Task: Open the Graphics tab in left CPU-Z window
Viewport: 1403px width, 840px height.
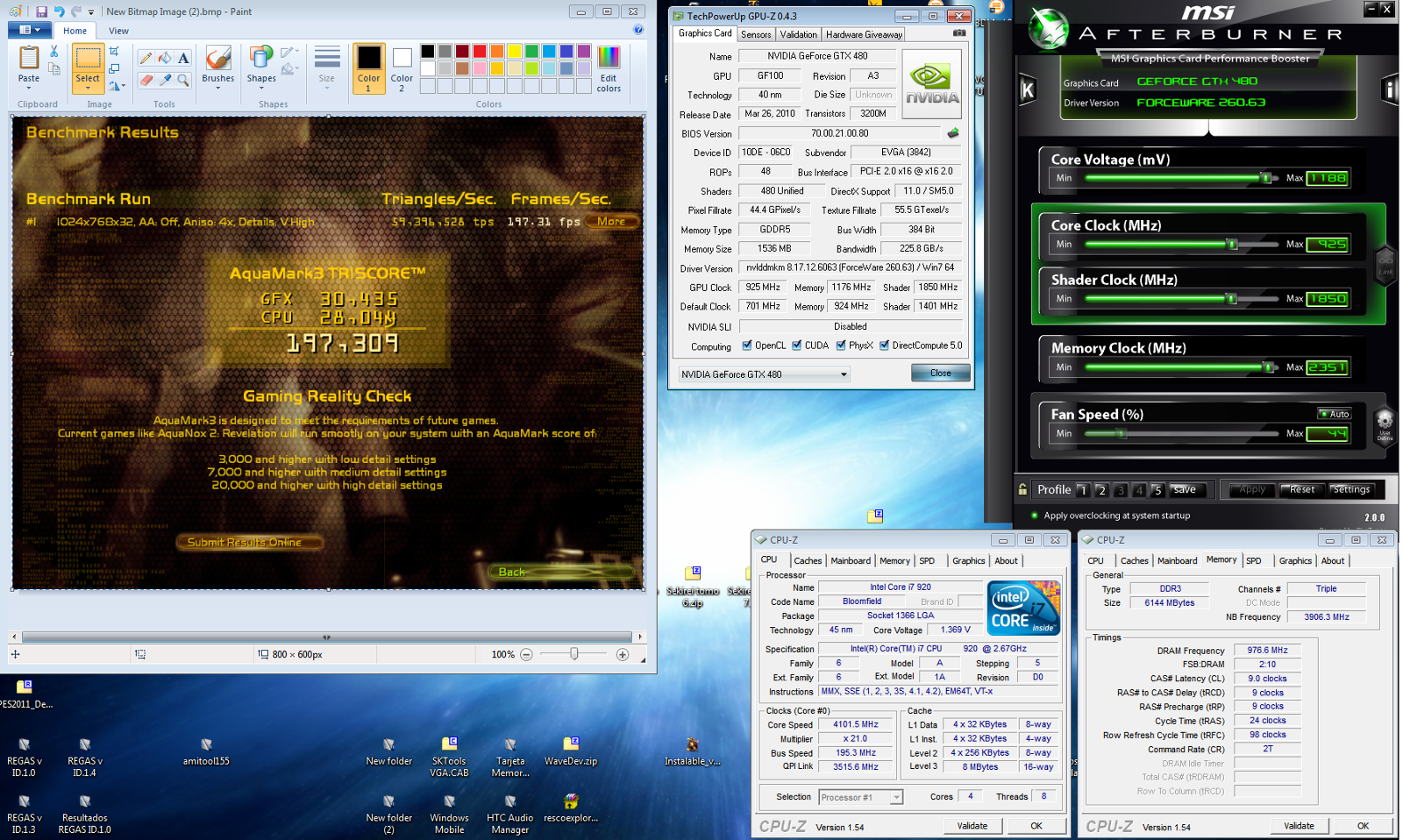Action: pos(969,560)
